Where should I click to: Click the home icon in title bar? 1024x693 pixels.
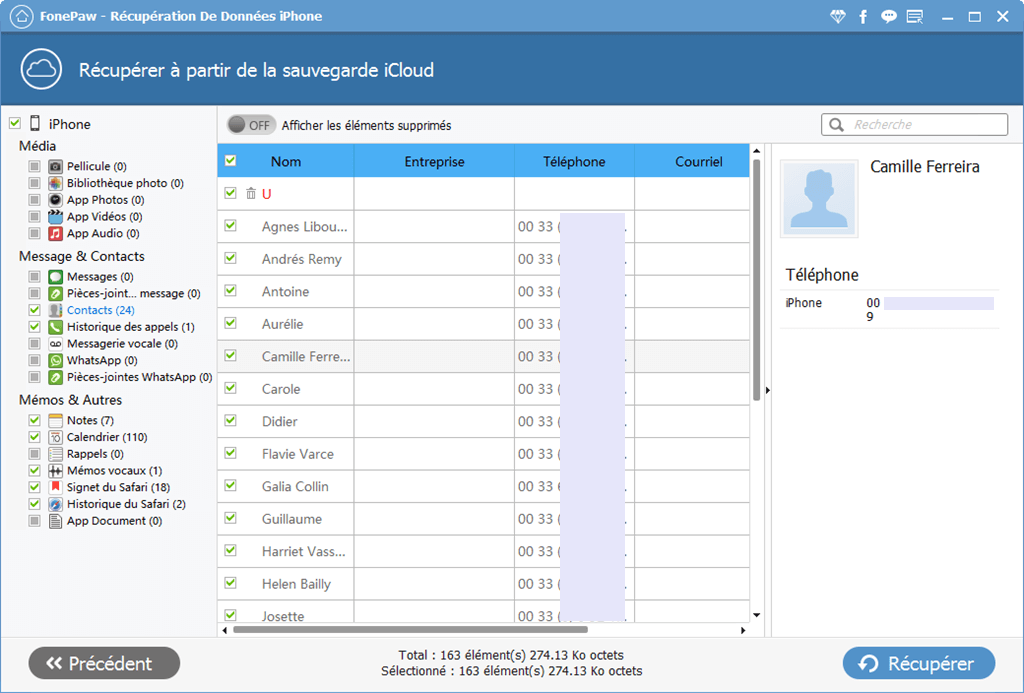tap(21, 16)
